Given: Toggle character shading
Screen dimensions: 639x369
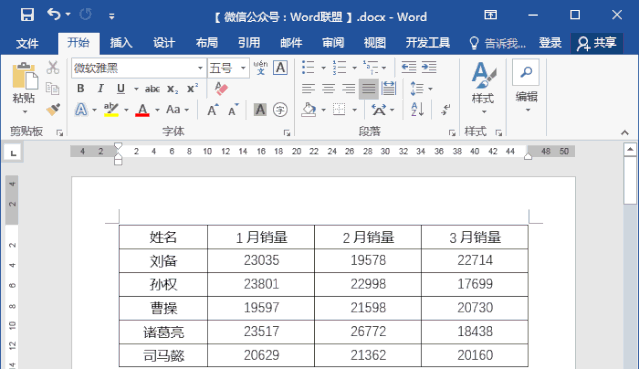Looking at the screenshot, I should [260, 110].
